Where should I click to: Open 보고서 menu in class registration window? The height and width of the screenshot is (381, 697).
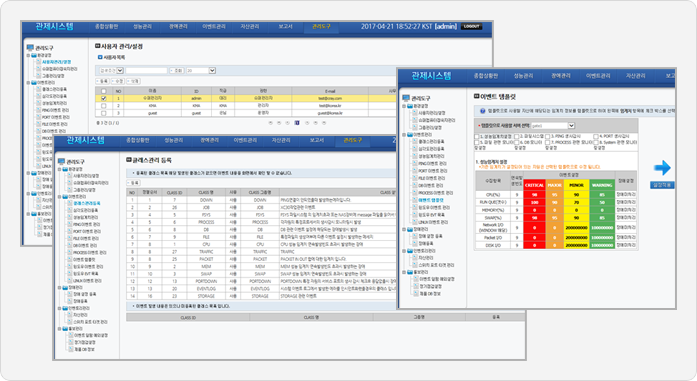317,140
